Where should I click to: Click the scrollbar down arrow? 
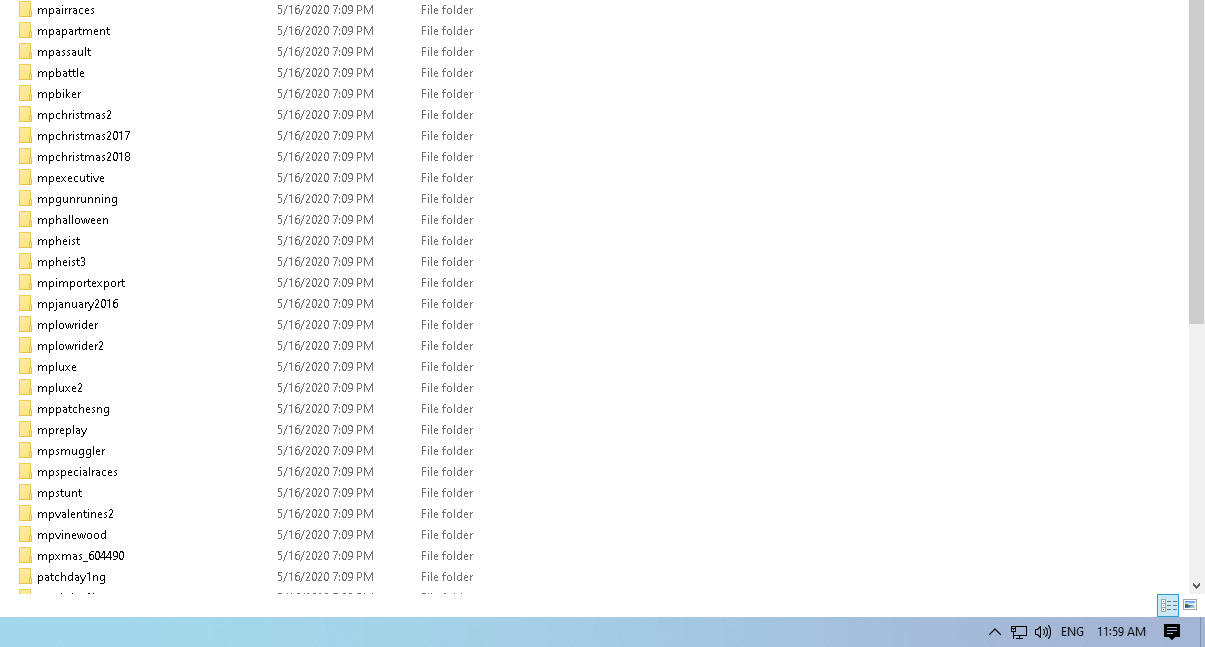coord(1197,585)
